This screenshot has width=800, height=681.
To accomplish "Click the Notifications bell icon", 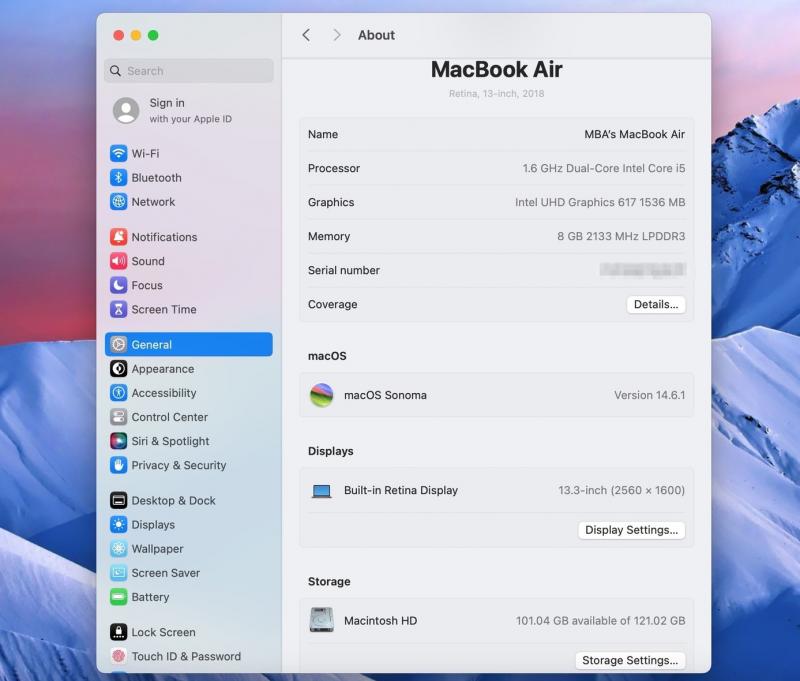I will pyautogui.click(x=118, y=237).
